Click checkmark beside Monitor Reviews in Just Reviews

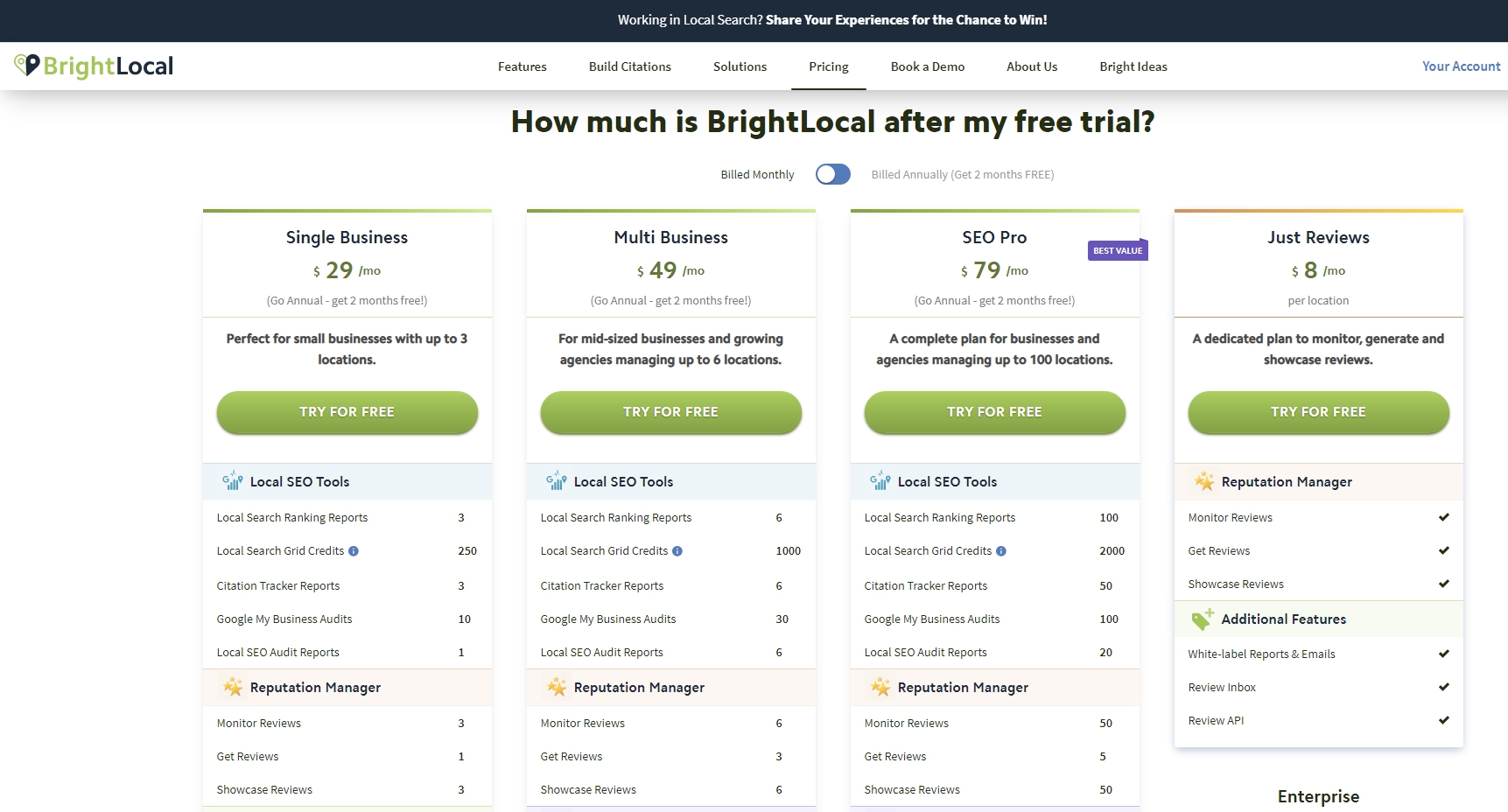click(1444, 517)
